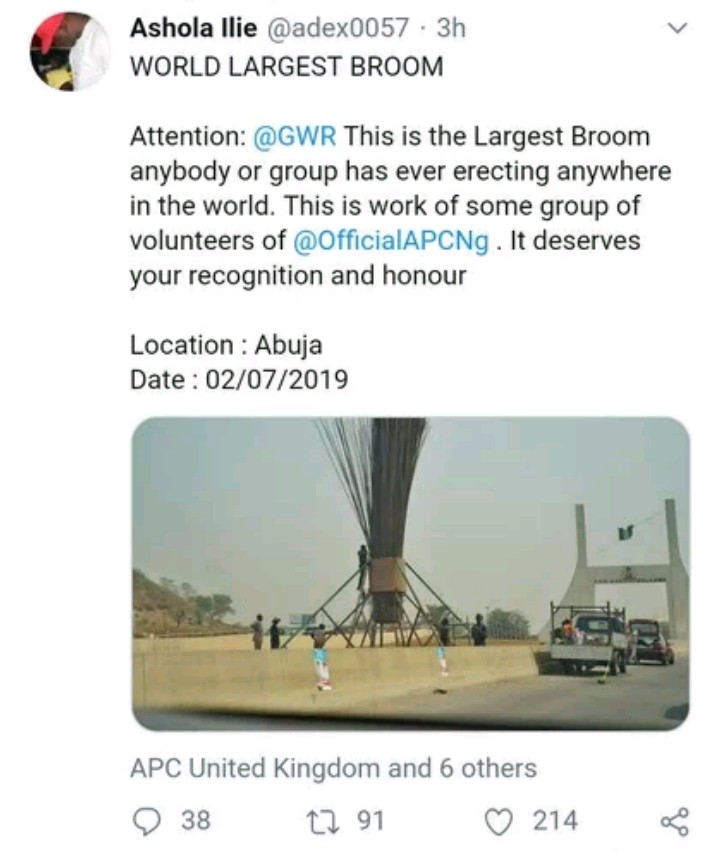Open the @adex0057 handle

340,27
